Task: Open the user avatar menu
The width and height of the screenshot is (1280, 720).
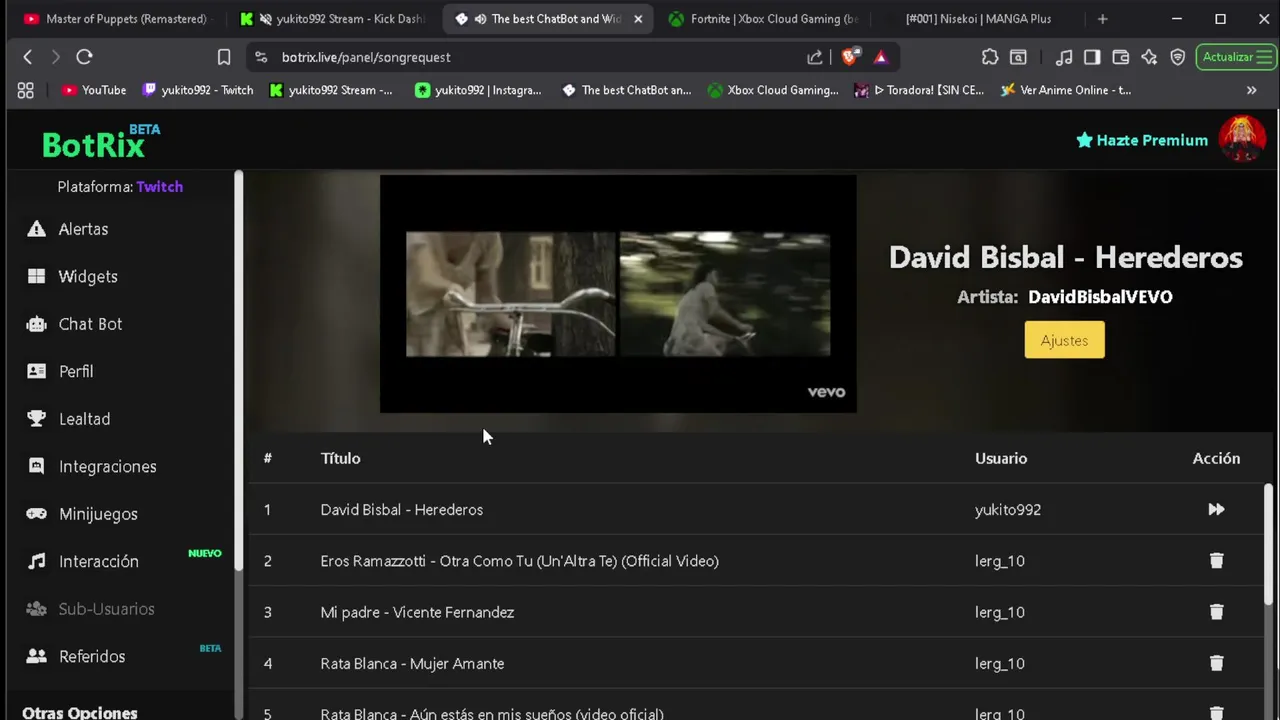Action: (1242, 139)
